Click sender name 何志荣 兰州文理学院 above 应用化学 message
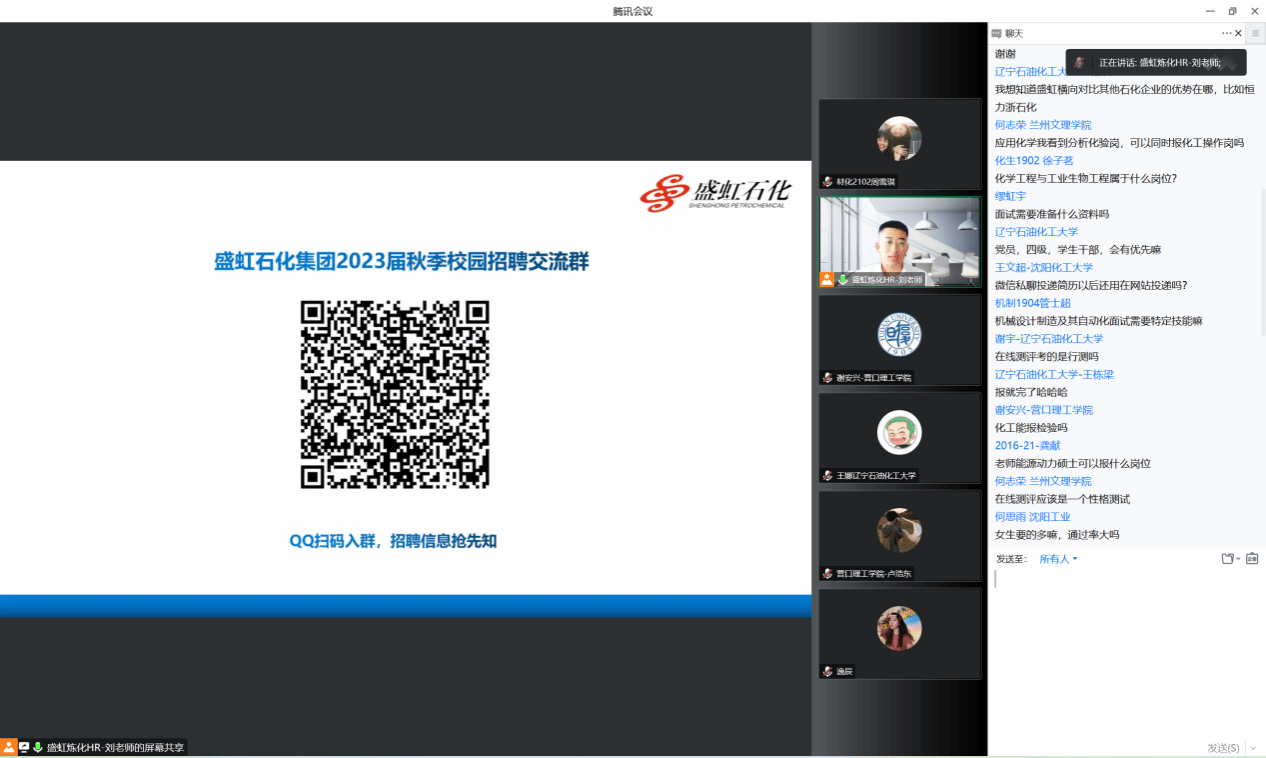 tap(1043, 125)
